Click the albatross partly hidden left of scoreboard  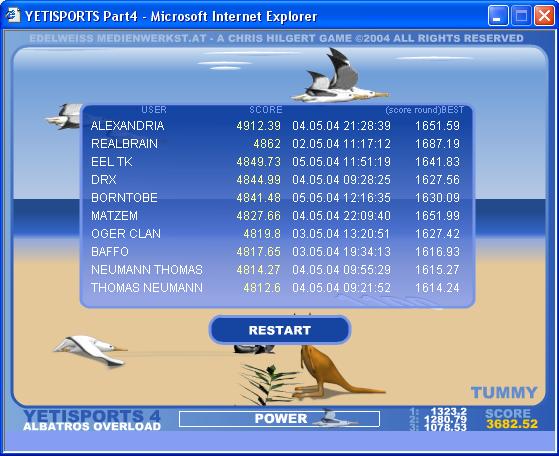click(x=63, y=116)
